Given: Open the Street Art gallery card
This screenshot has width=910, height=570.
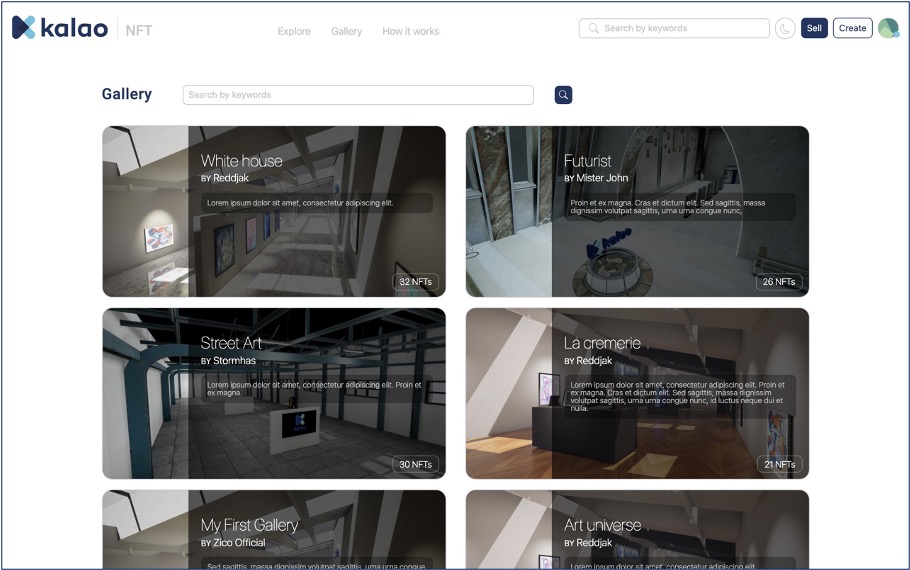Looking at the screenshot, I should [x=274, y=393].
